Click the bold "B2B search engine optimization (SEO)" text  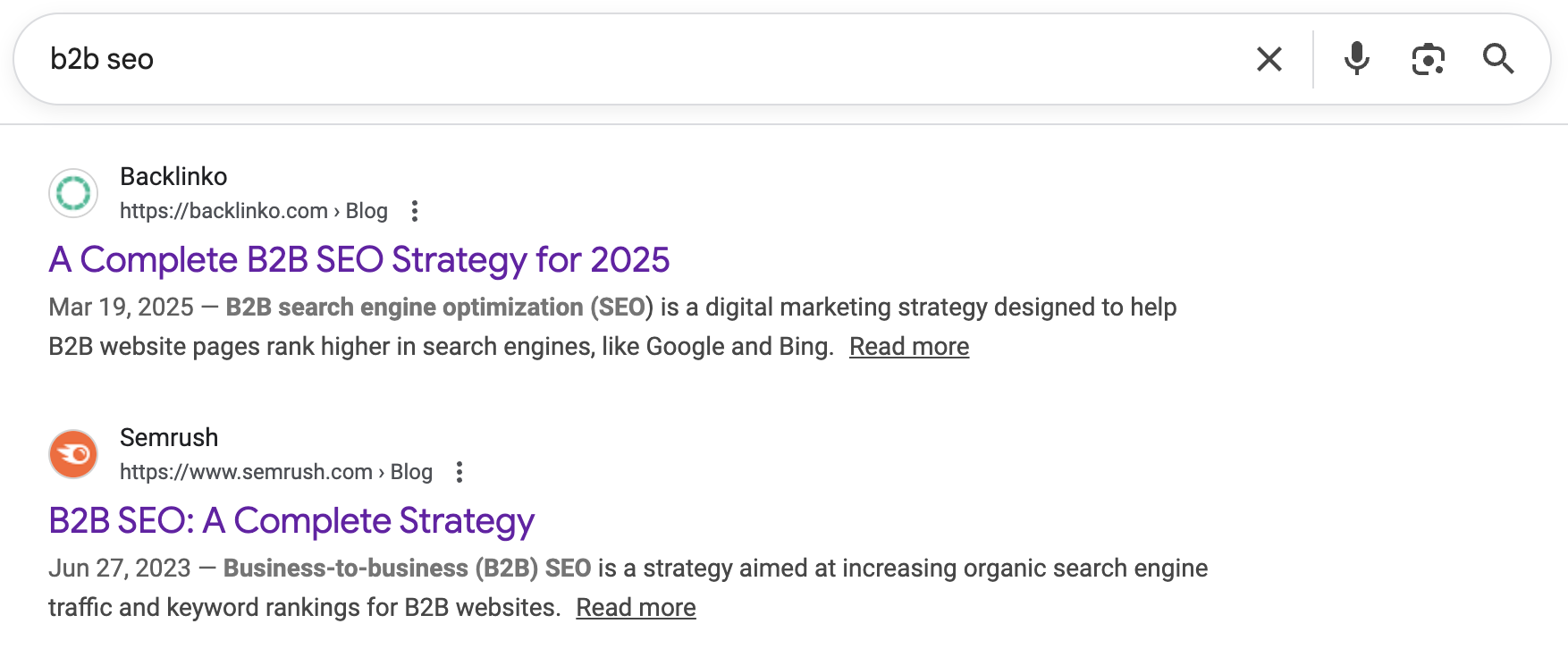point(439,308)
